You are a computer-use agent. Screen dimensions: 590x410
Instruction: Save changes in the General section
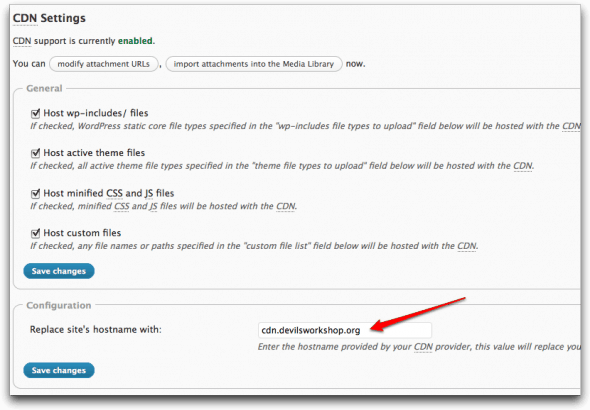click(59, 271)
